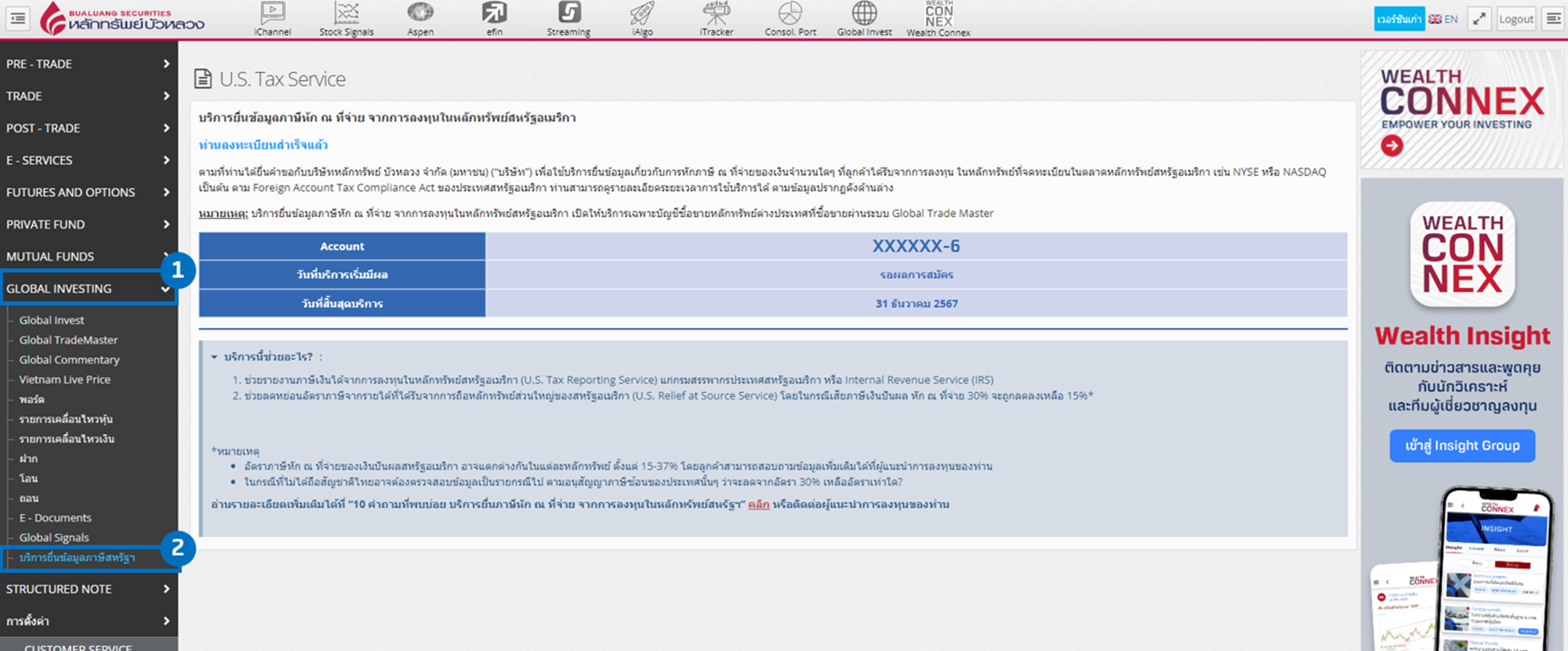1568x651 pixels.
Task: Select Global TradeMaster in sidebar
Action: point(68,340)
